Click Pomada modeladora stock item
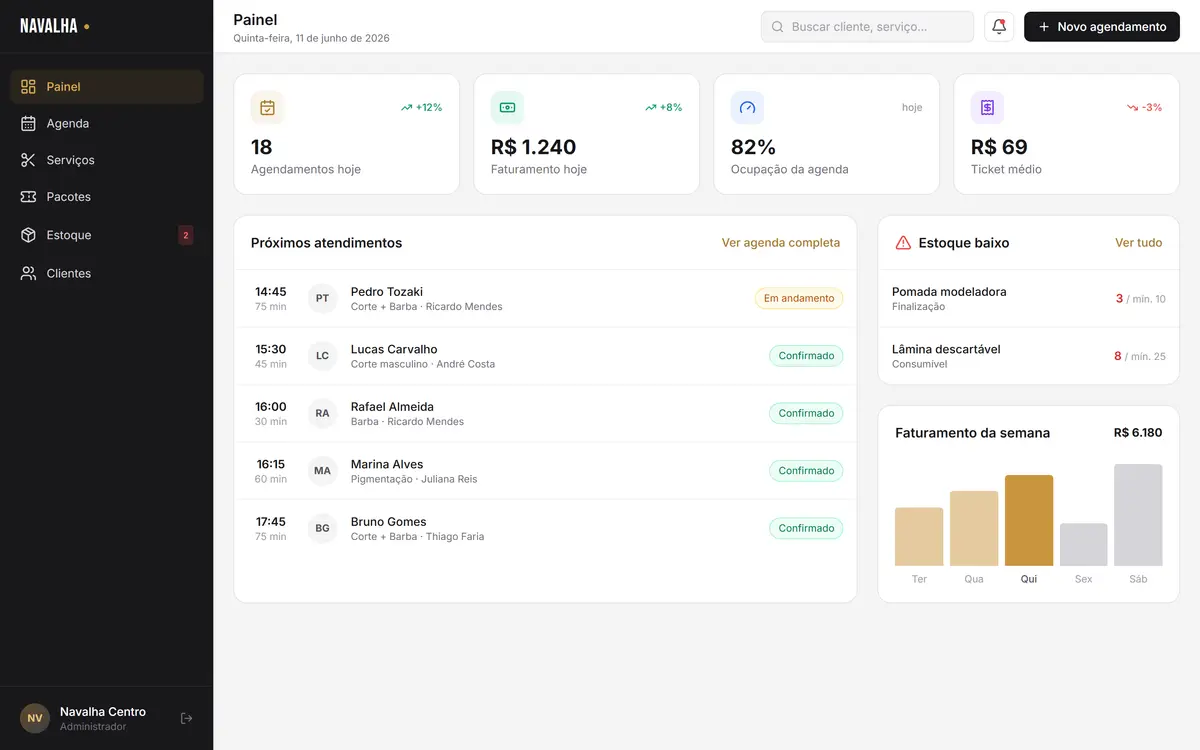 tap(1028, 298)
